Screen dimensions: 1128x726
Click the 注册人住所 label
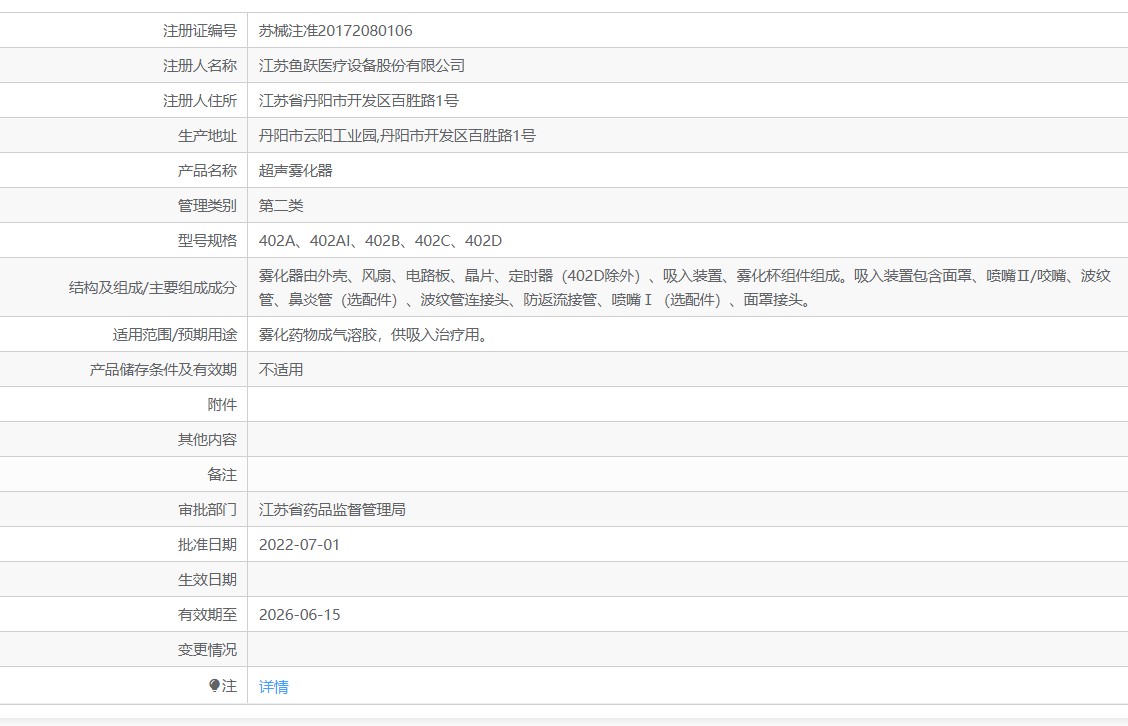coord(200,101)
